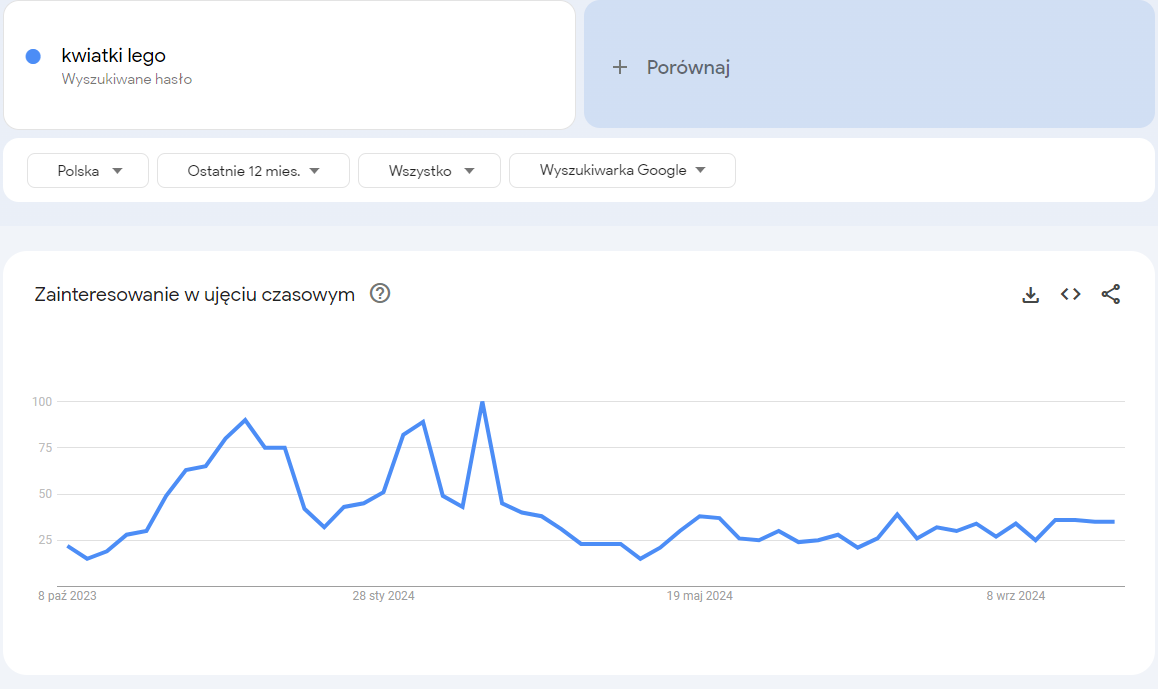Open the embed code for the chart
This screenshot has height=689, width=1158.
tap(1070, 294)
